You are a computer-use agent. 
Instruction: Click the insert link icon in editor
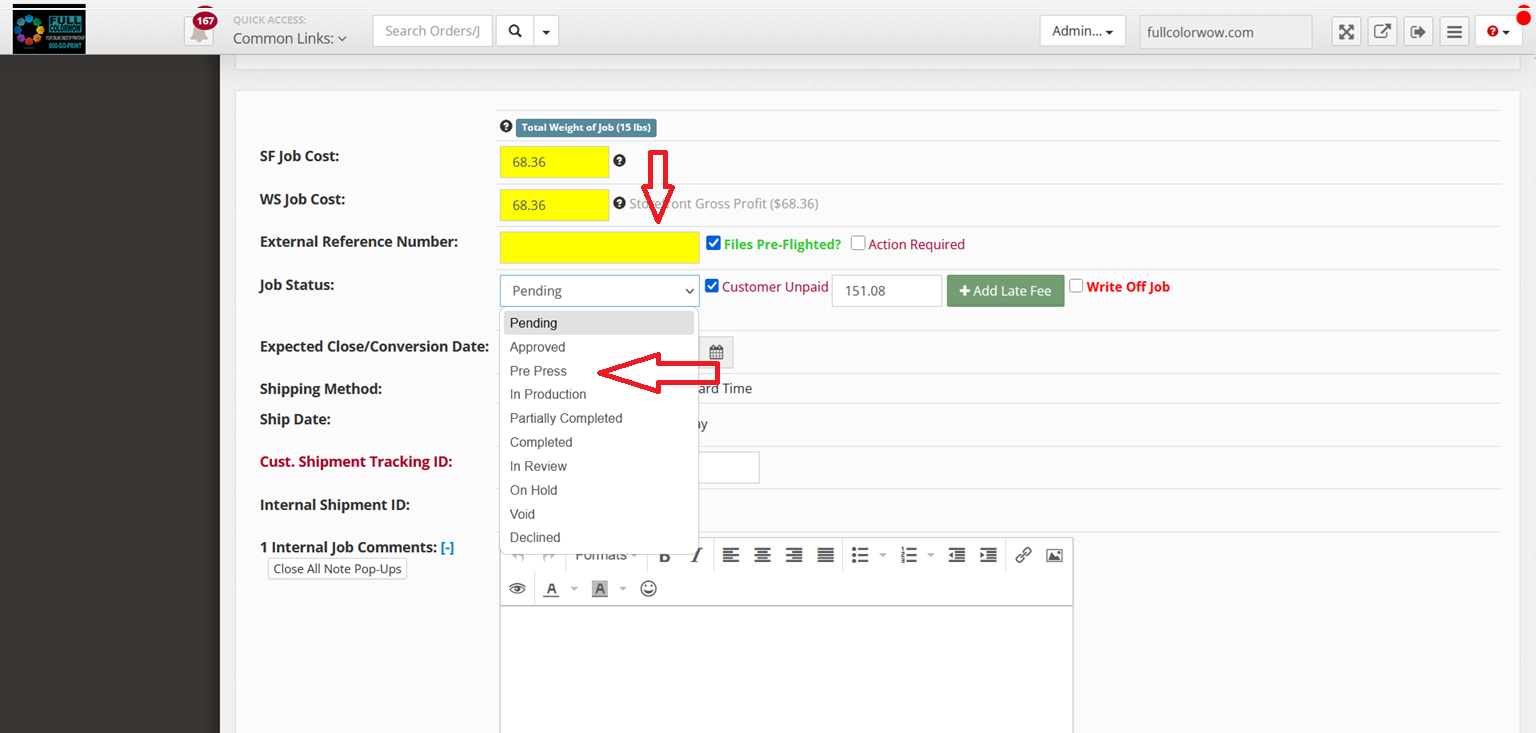pos(1022,555)
